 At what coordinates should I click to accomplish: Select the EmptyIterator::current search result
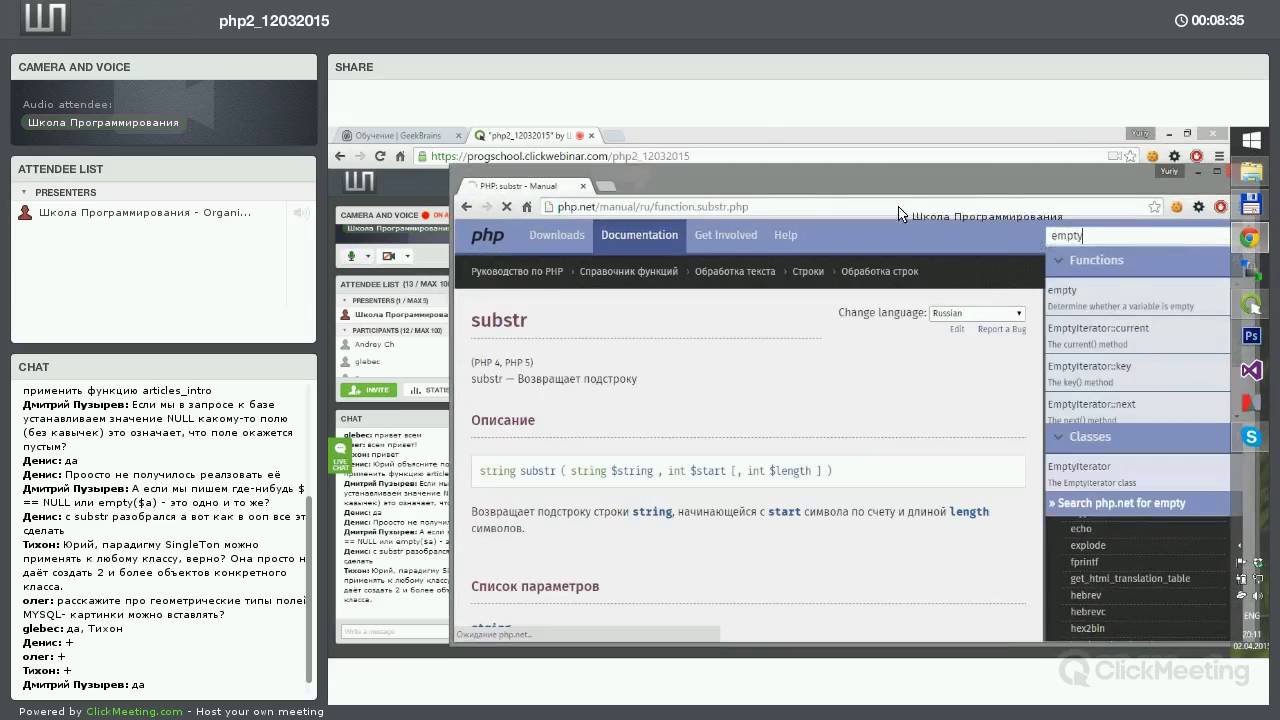coord(1137,335)
